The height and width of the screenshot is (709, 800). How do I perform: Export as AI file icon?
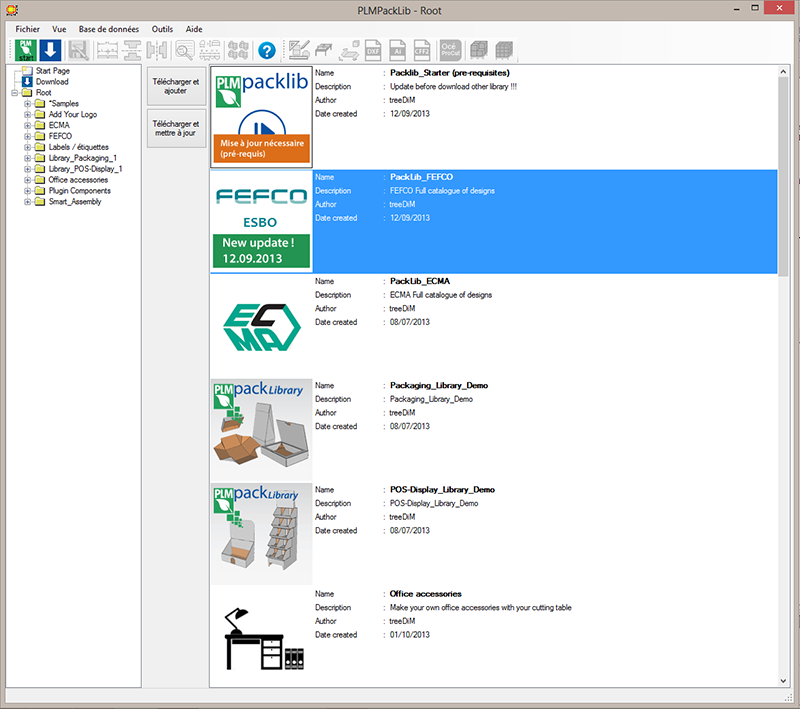click(397, 50)
